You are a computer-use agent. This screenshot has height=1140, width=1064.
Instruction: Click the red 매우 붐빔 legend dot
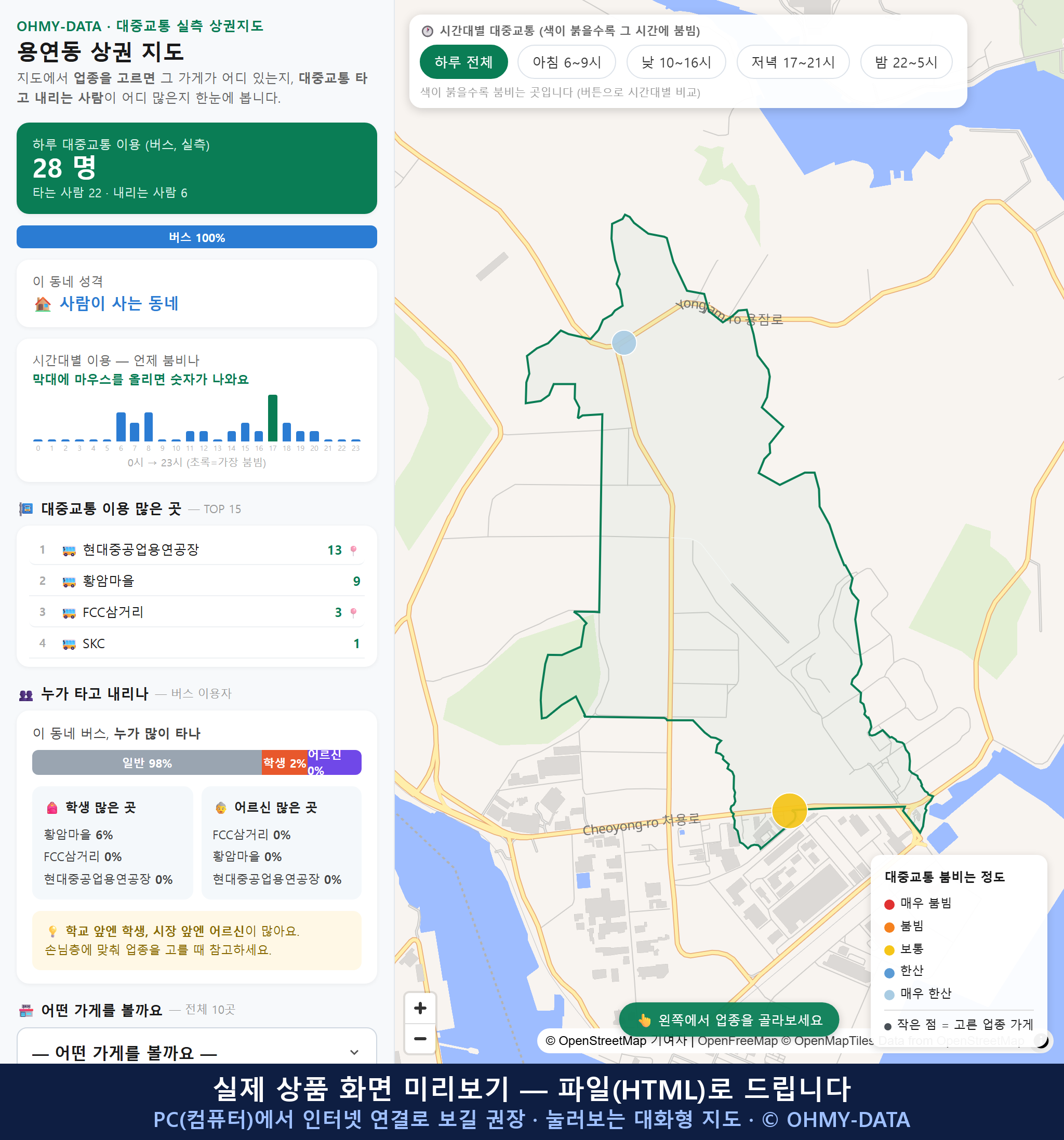pyautogui.click(x=889, y=904)
